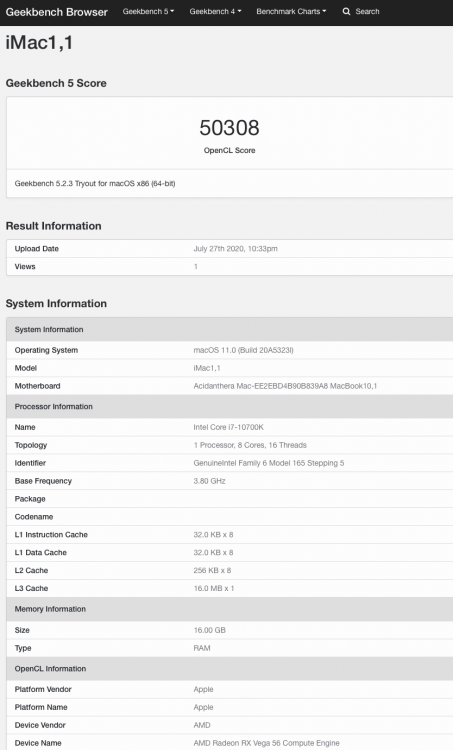Click the System Information section heading
This screenshot has height=750, width=453.
tap(56, 304)
